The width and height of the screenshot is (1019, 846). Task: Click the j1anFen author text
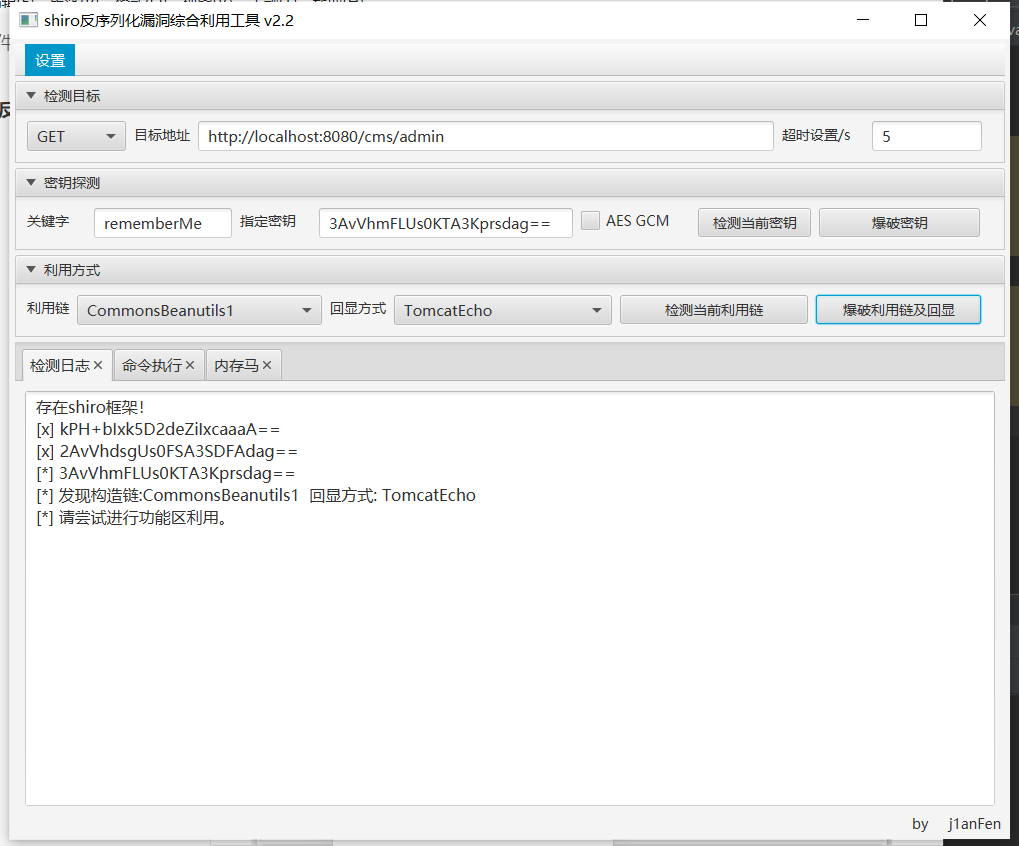pos(974,824)
